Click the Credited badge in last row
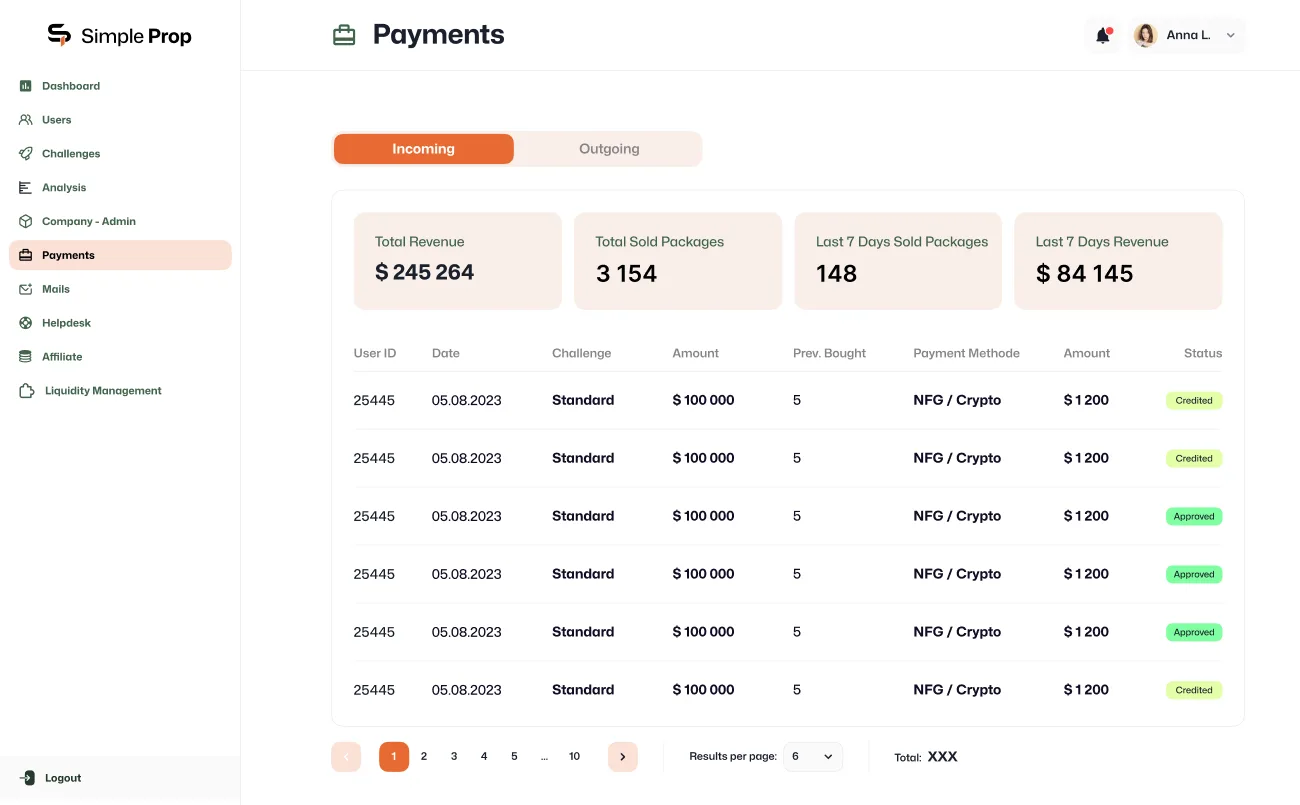The image size is (1300, 805). tap(1194, 690)
